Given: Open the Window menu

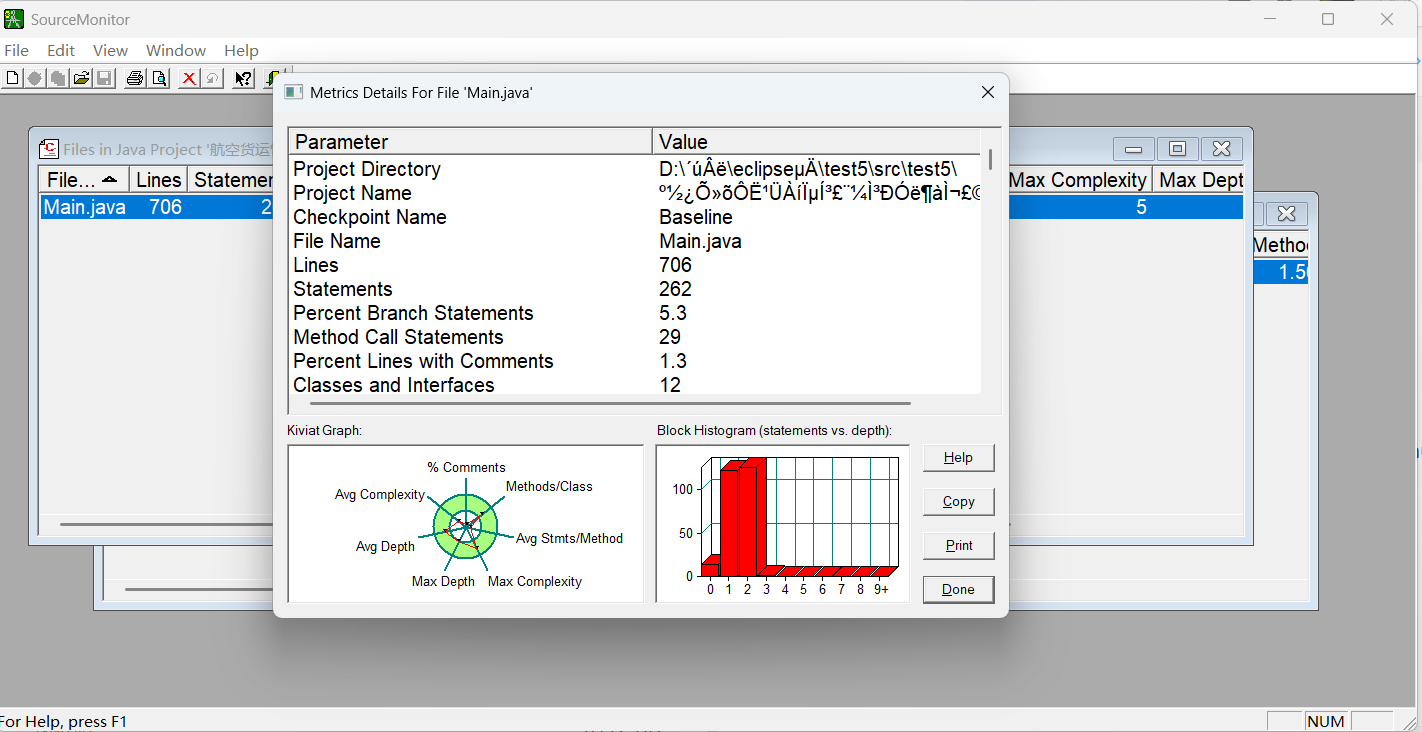Looking at the screenshot, I should [176, 50].
